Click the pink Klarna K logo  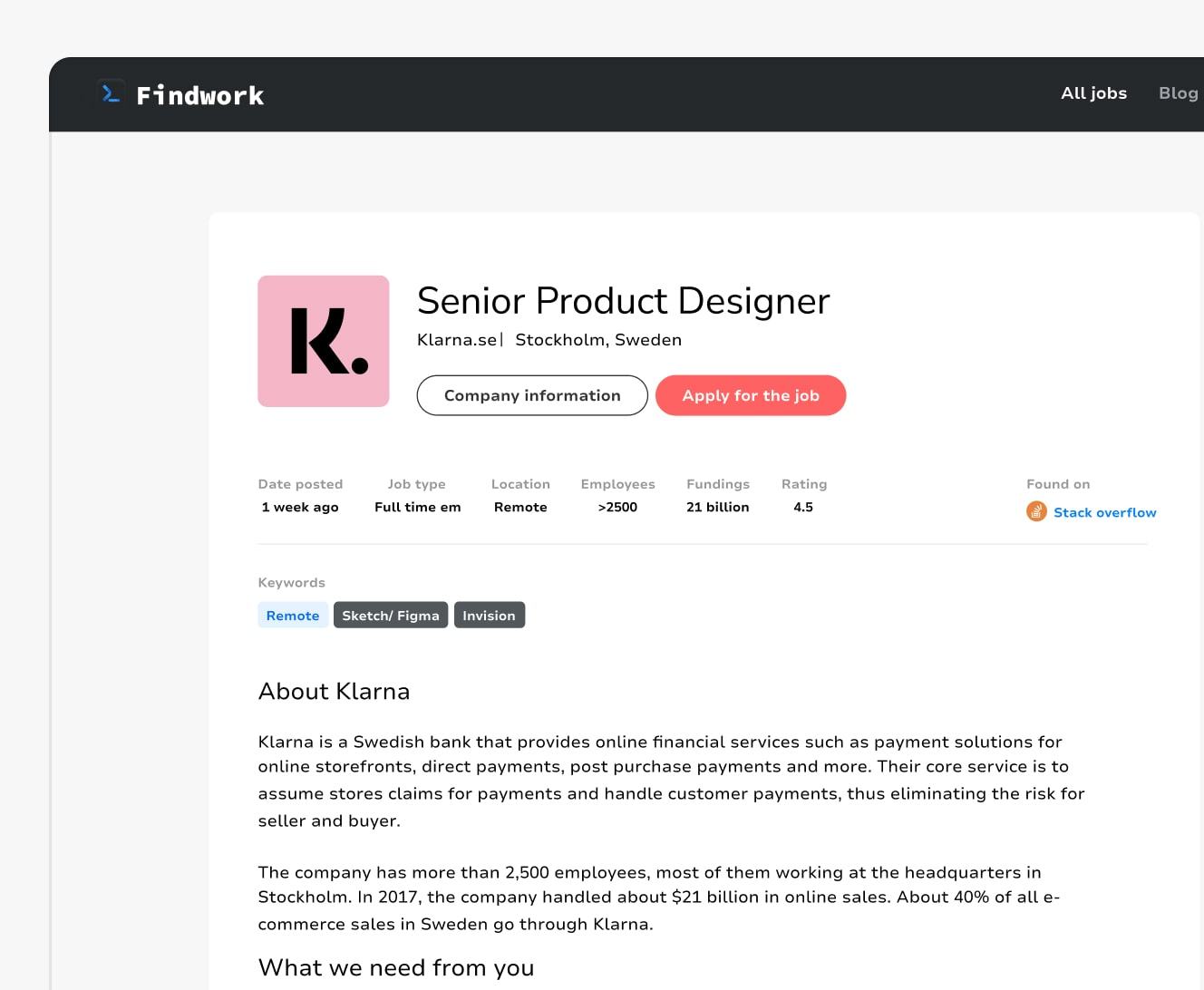coord(323,341)
